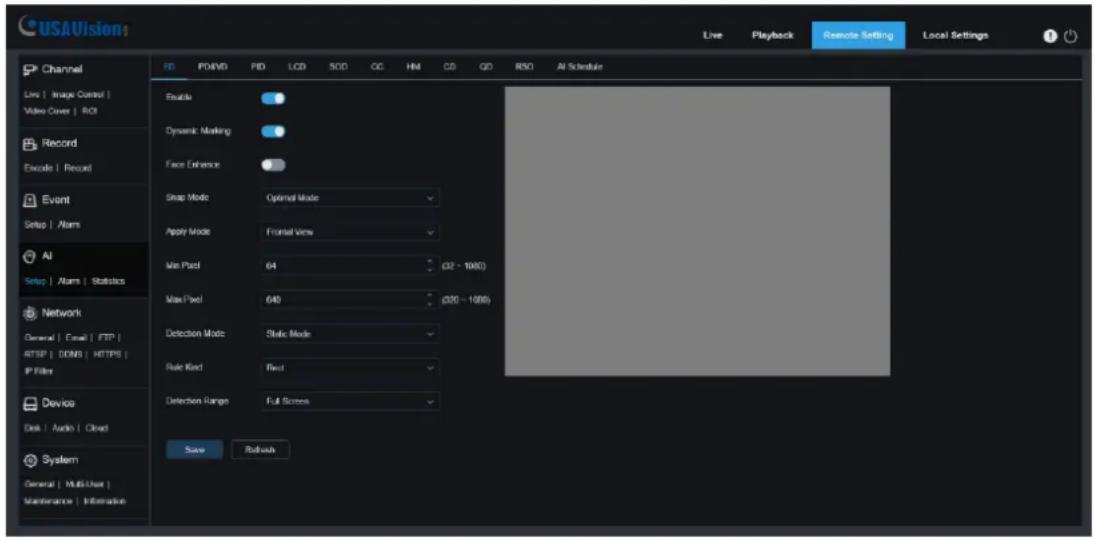1095x540 pixels.
Task: Open Setup under AI
Action: point(34,281)
